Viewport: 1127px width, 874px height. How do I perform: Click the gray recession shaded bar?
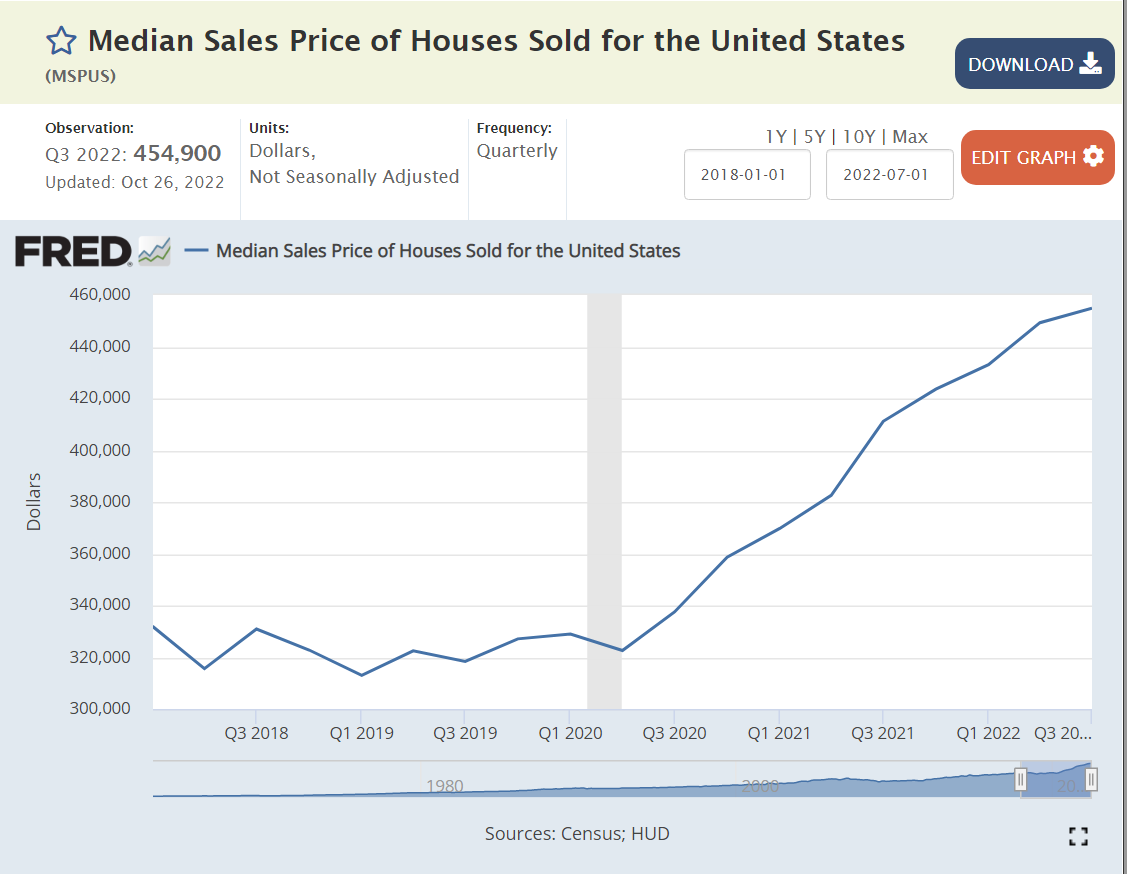pyautogui.click(x=604, y=500)
